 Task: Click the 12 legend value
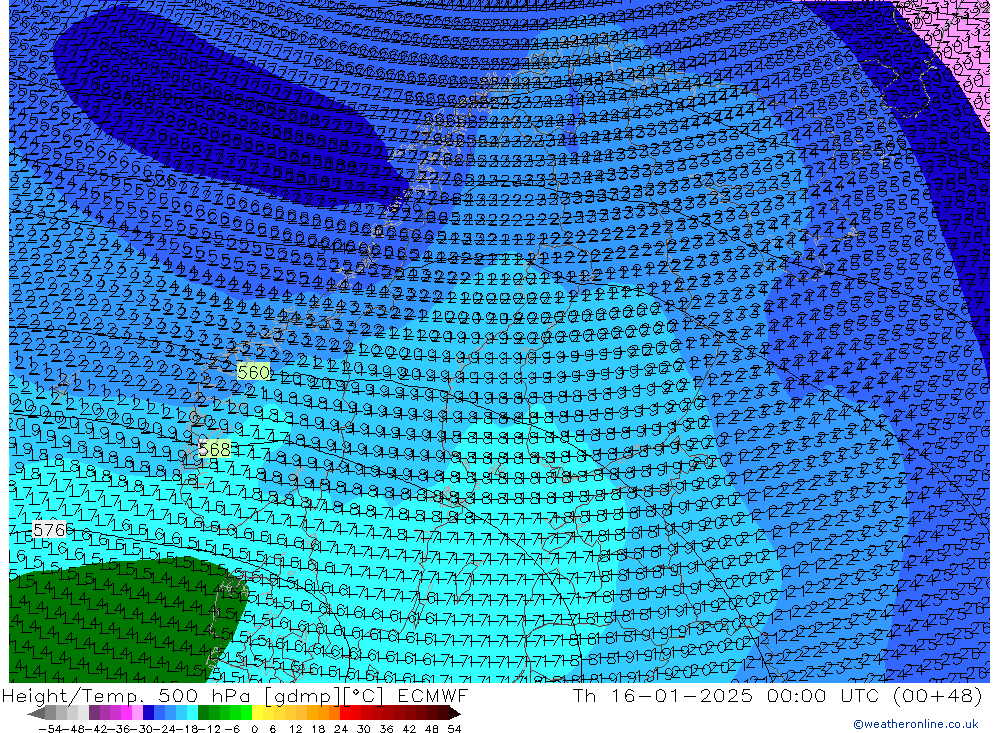click(295, 729)
